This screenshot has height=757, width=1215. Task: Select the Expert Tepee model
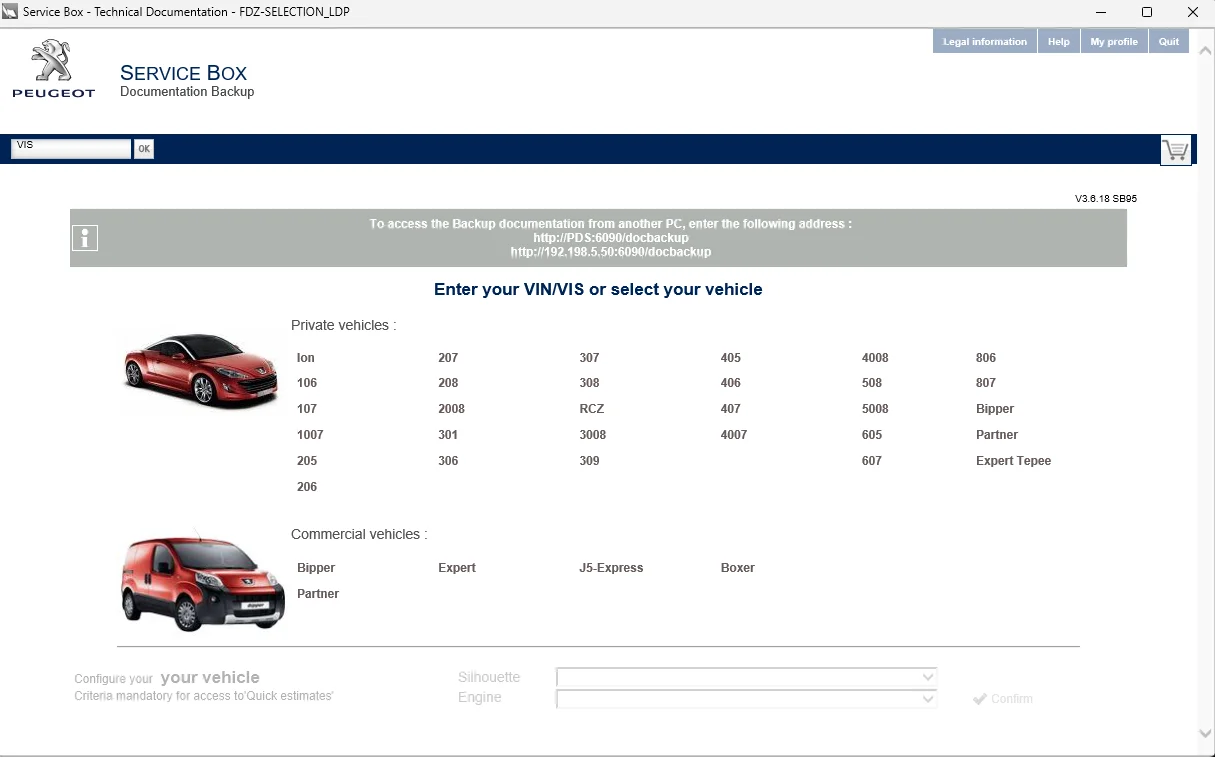point(1013,461)
